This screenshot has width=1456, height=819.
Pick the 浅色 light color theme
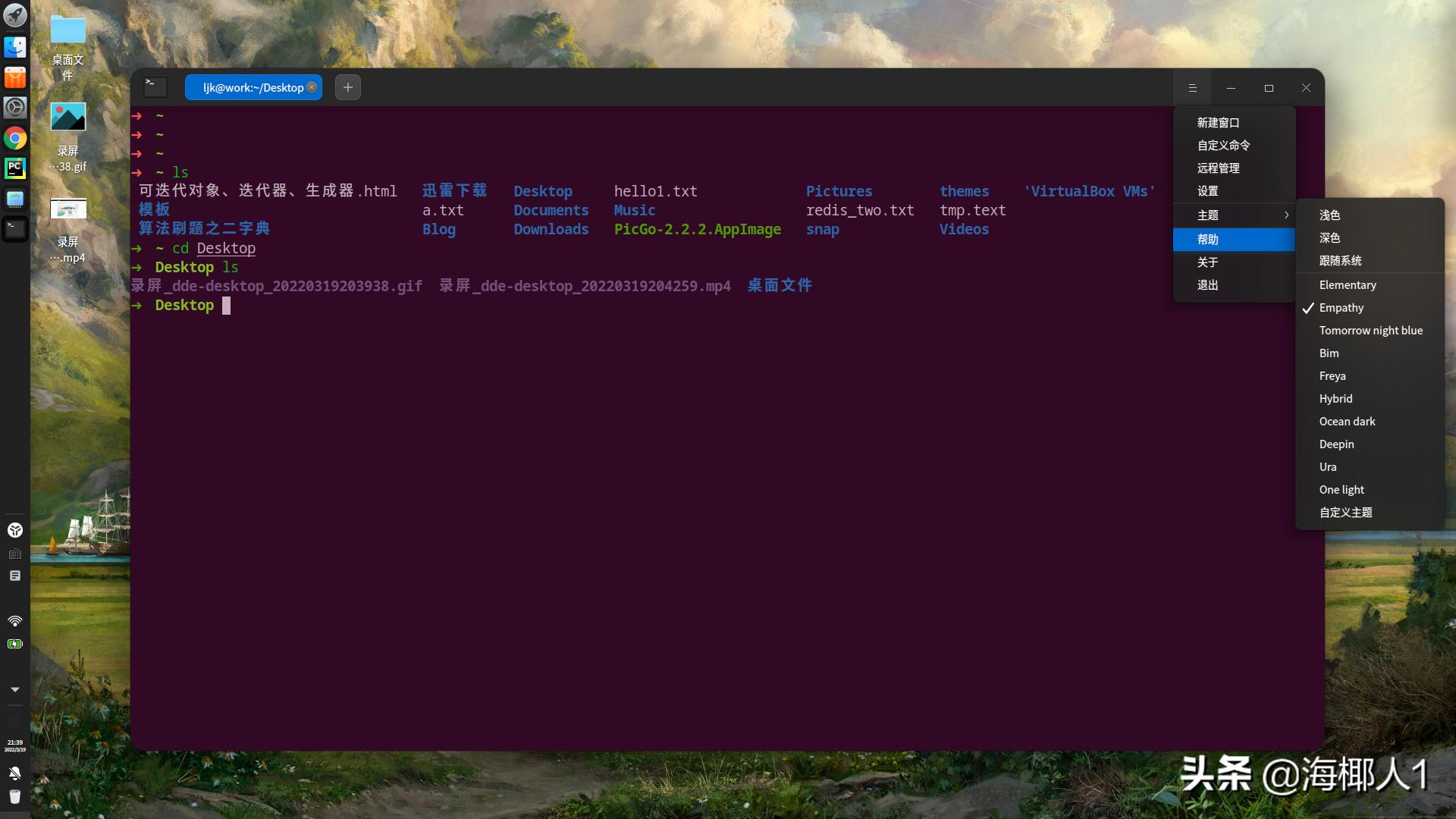[1330, 215]
